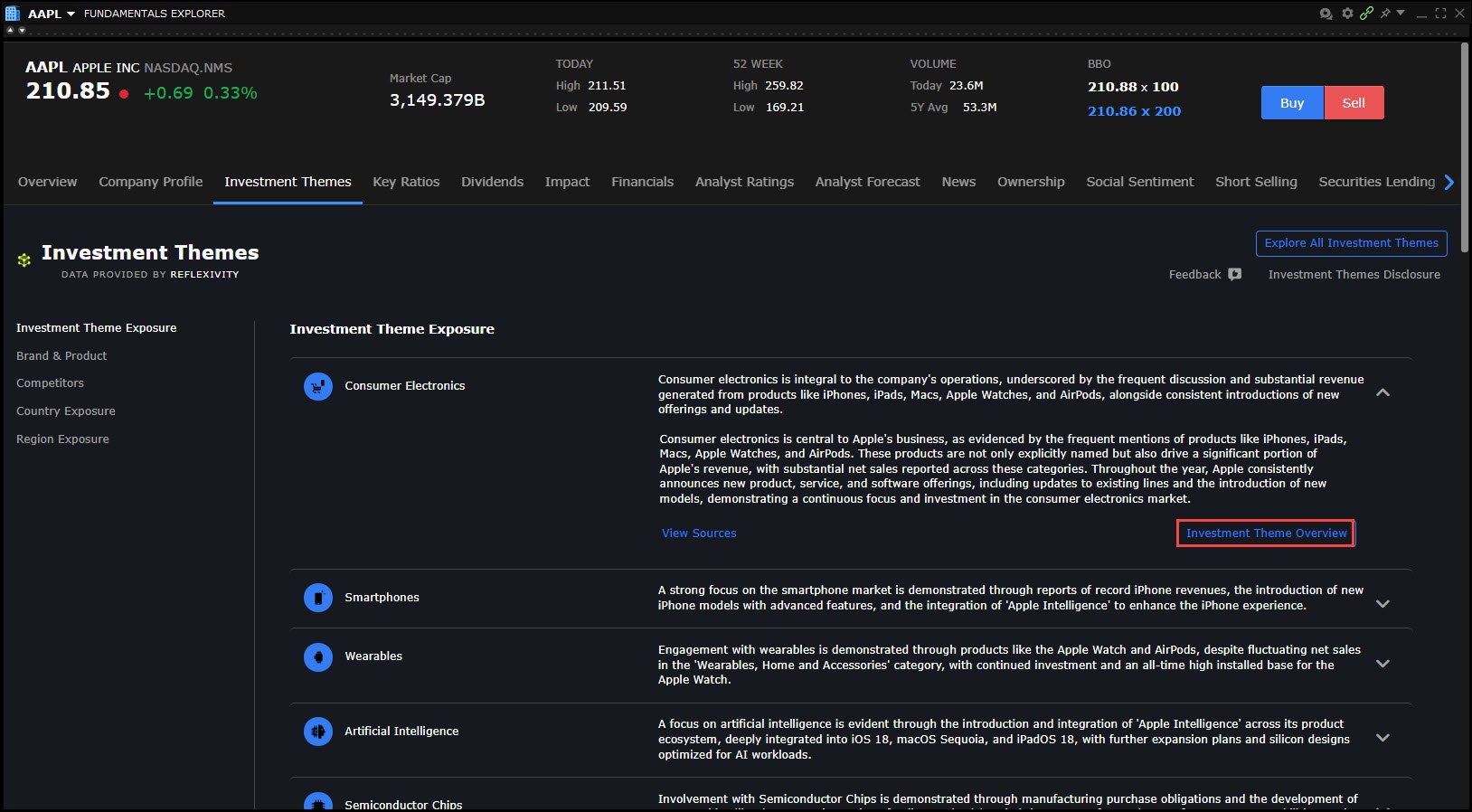
Task: Click the green window link chain icon
Action: pos(1366,14)
